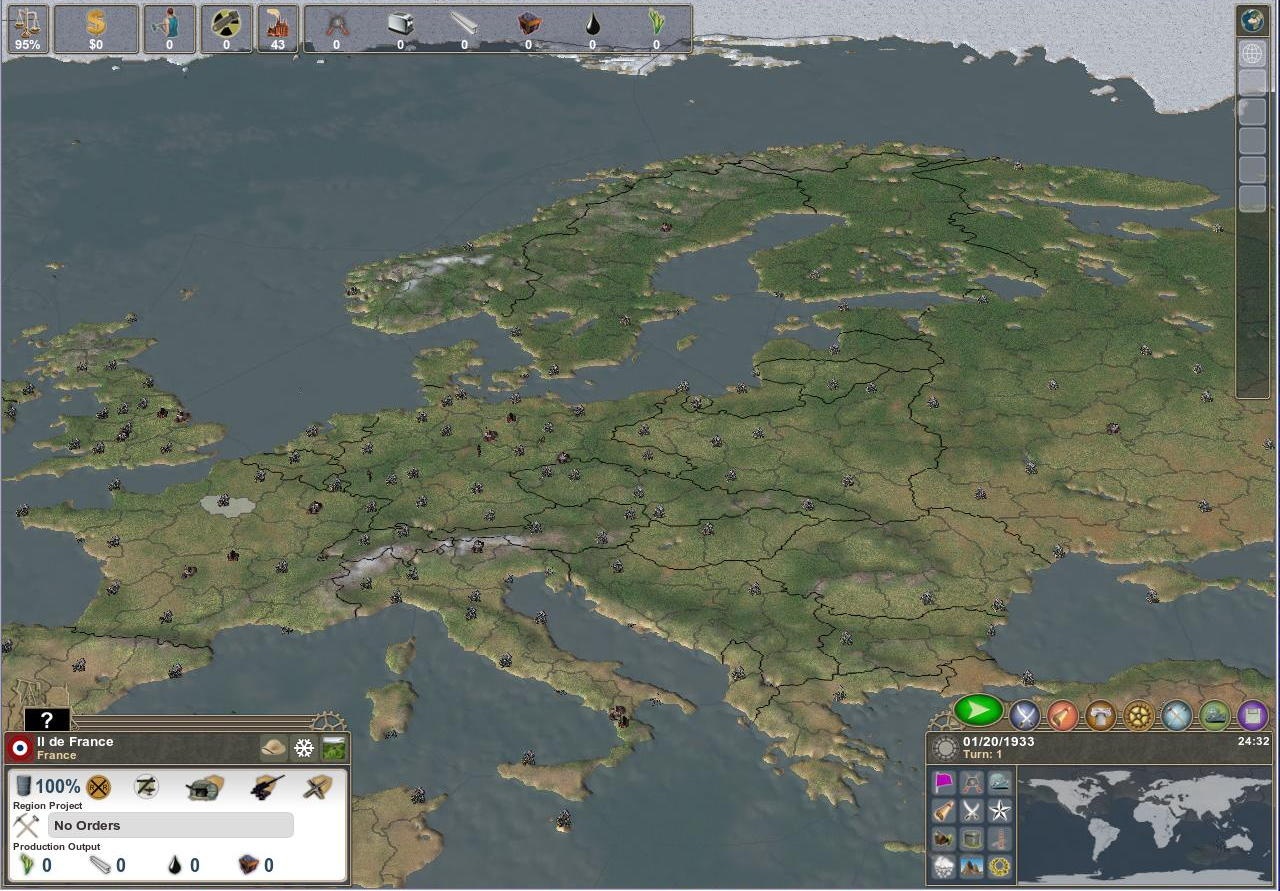Switch to the snowflake tab in region panel header
Screen dimensions: 1280x891
coord(303,747)
